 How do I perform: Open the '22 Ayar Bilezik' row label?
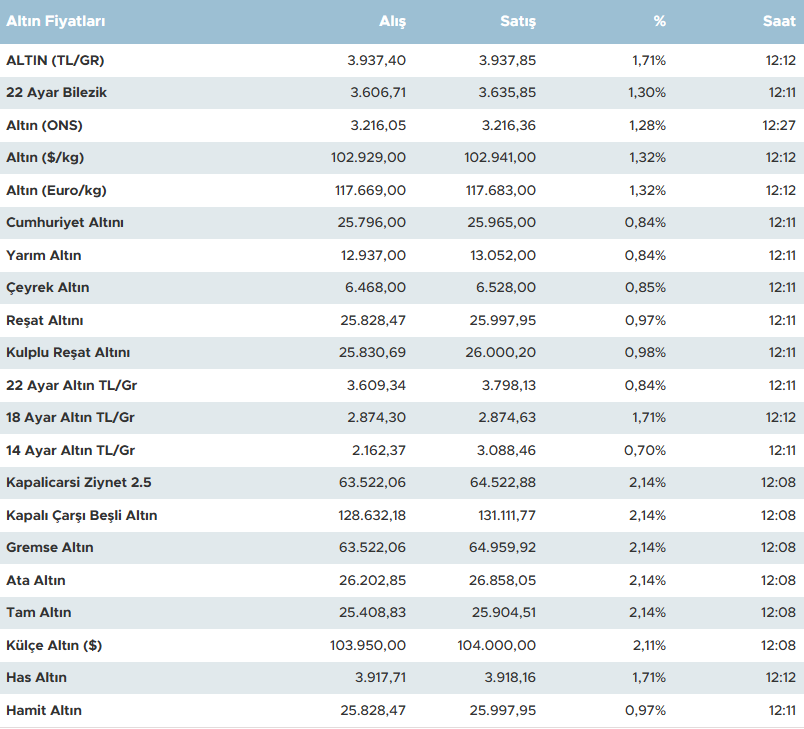(56, 93)
